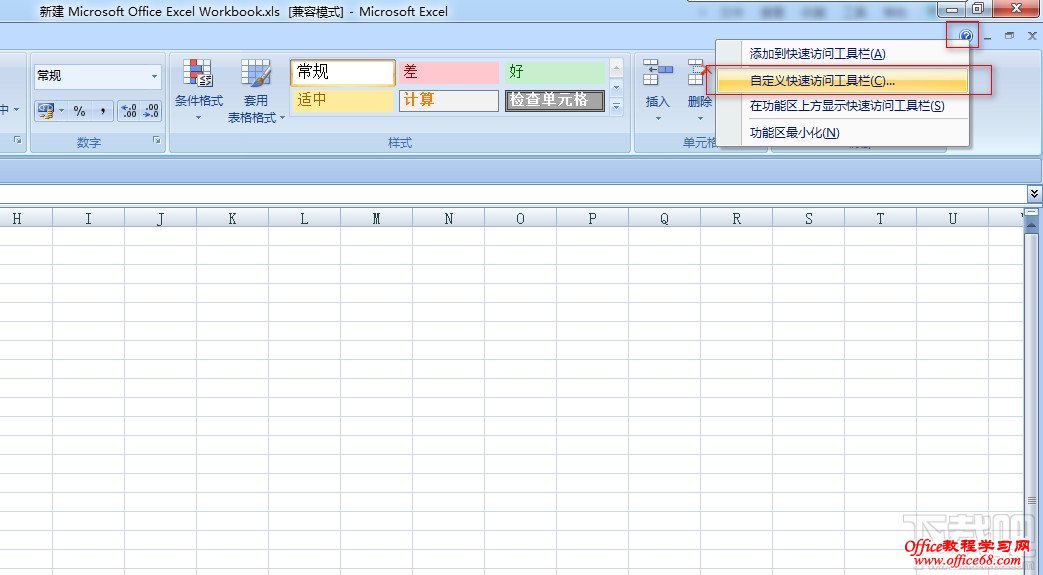Screen dimensions: 1043x575
Task: Open the 常规 number format dropdown
Action: [154, 76]
